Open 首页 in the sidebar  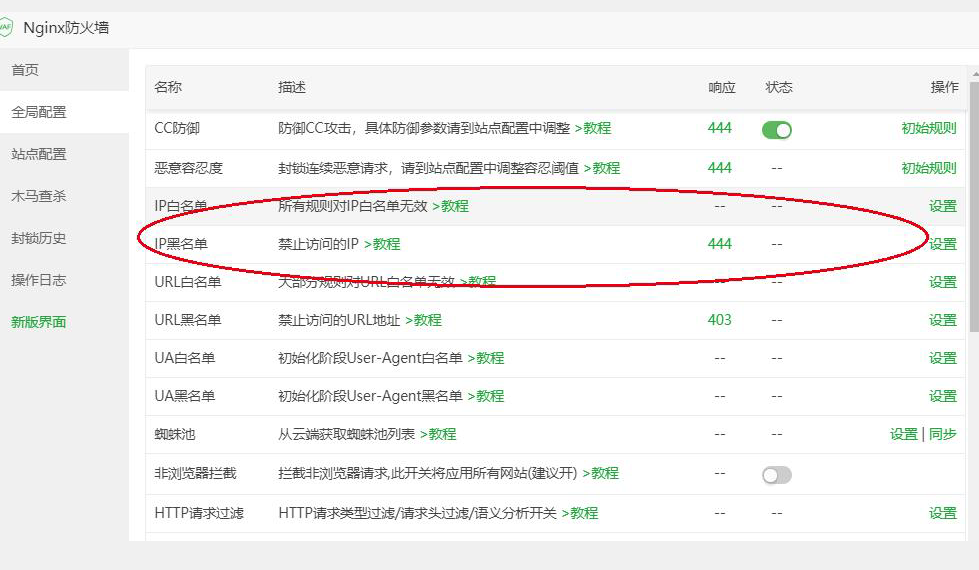coord(25,70)
